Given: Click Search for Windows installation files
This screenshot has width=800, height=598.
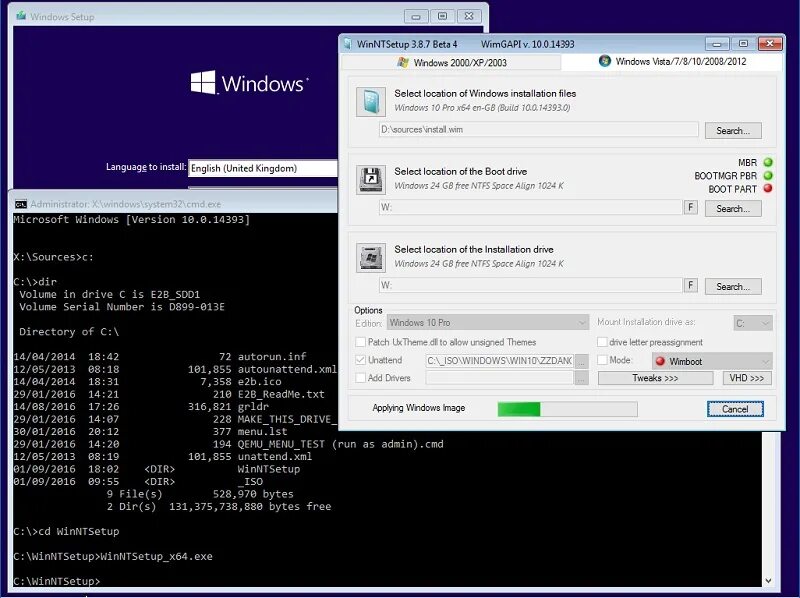Looking at the screenshot, I should point(733,131).
